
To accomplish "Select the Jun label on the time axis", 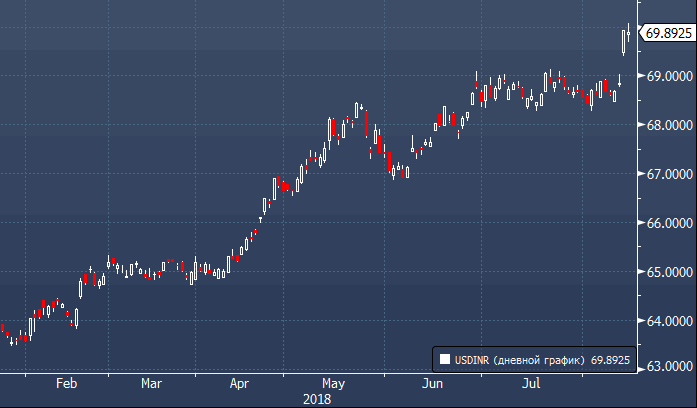I will point(433,383).
